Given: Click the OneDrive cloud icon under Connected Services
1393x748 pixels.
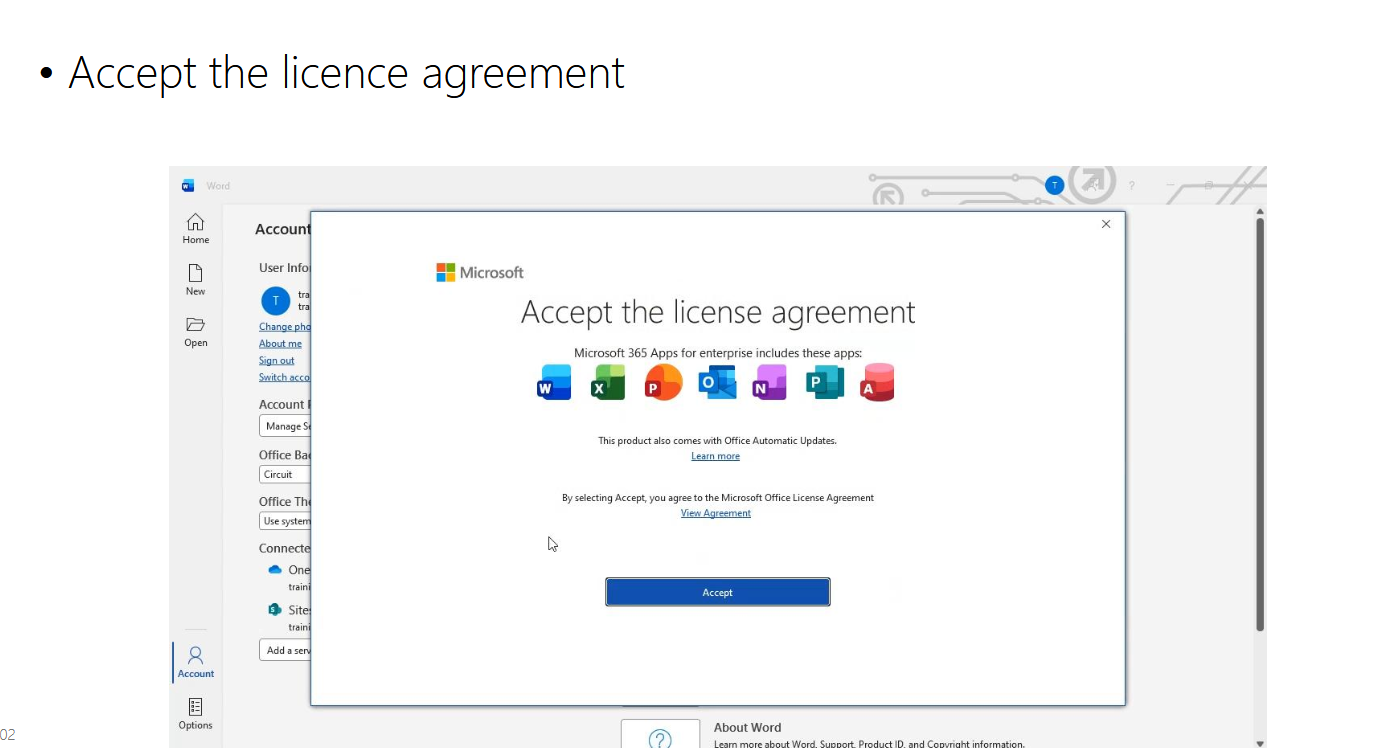Looking at the screenshot, I should click(x=275, y=569).
